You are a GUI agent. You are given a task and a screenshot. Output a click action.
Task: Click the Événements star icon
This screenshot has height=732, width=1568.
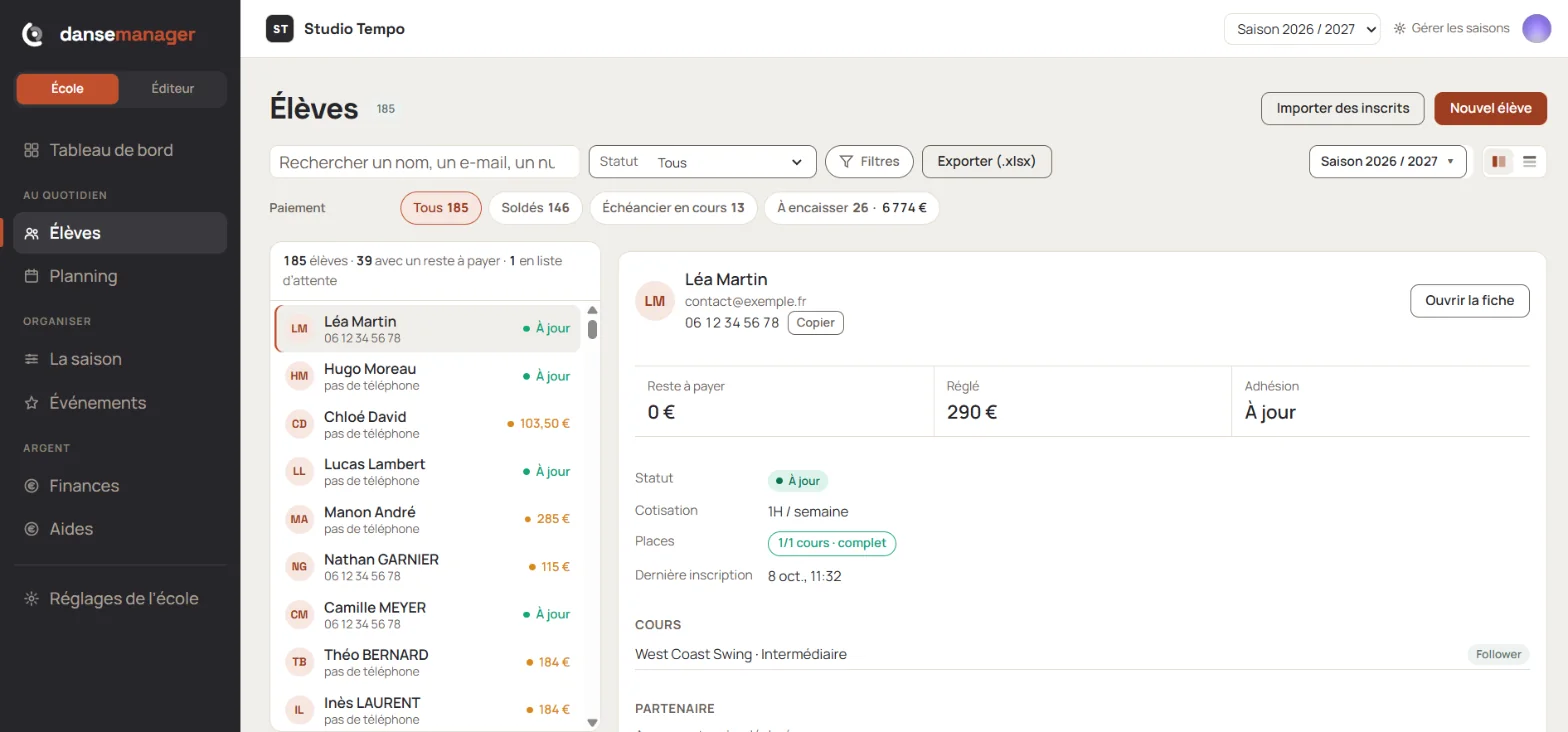tap(32, 403)
